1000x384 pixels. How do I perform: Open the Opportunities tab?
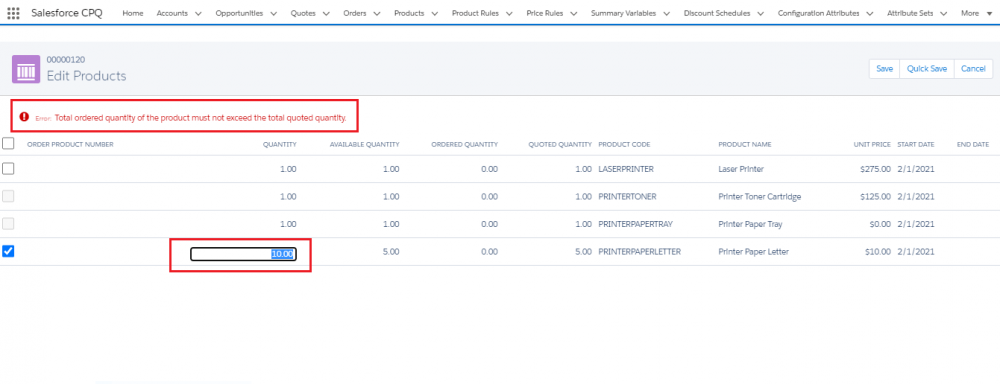click(x=239, y=13)
